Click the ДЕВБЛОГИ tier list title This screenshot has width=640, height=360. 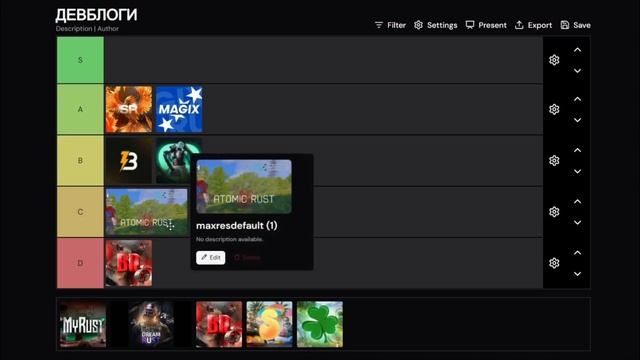(x=96, y=15)
